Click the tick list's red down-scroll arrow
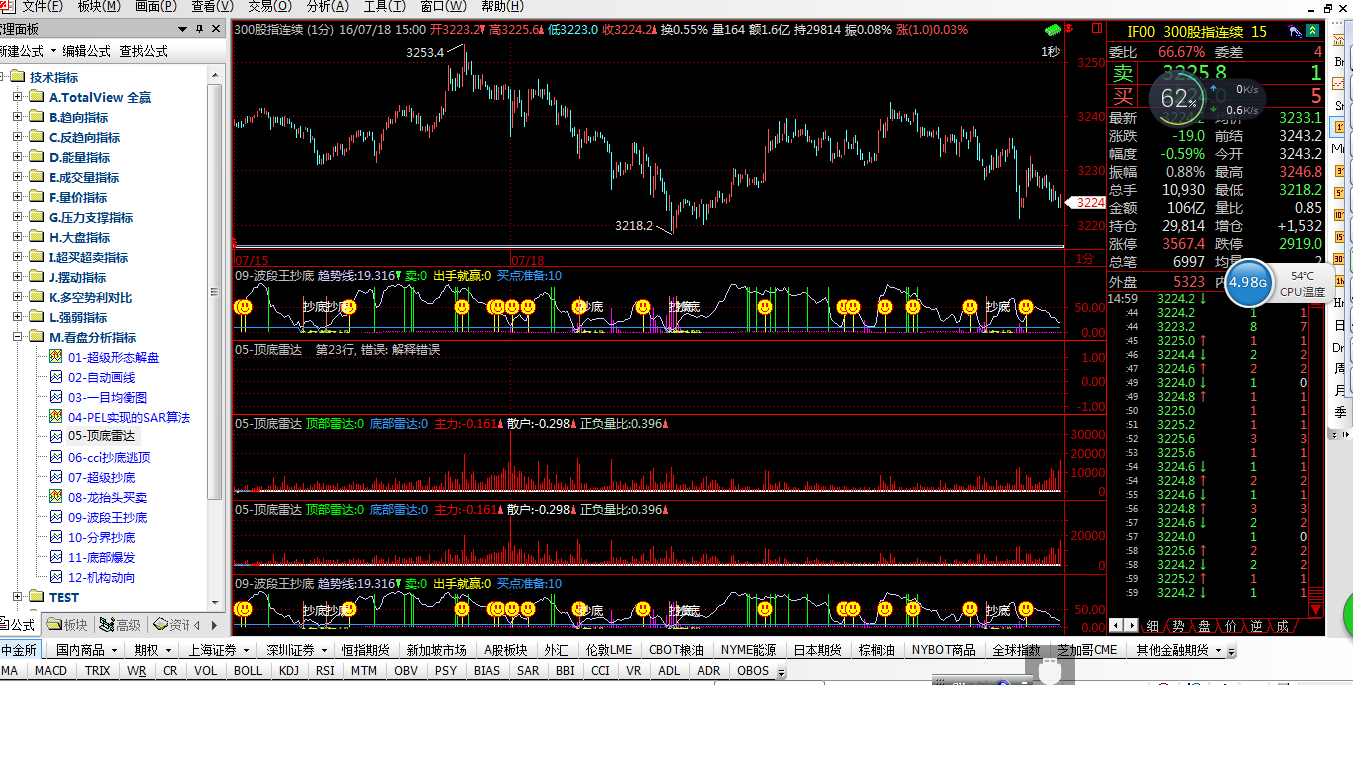Viewport: 1366px width, 768px height. point(1316,608)
